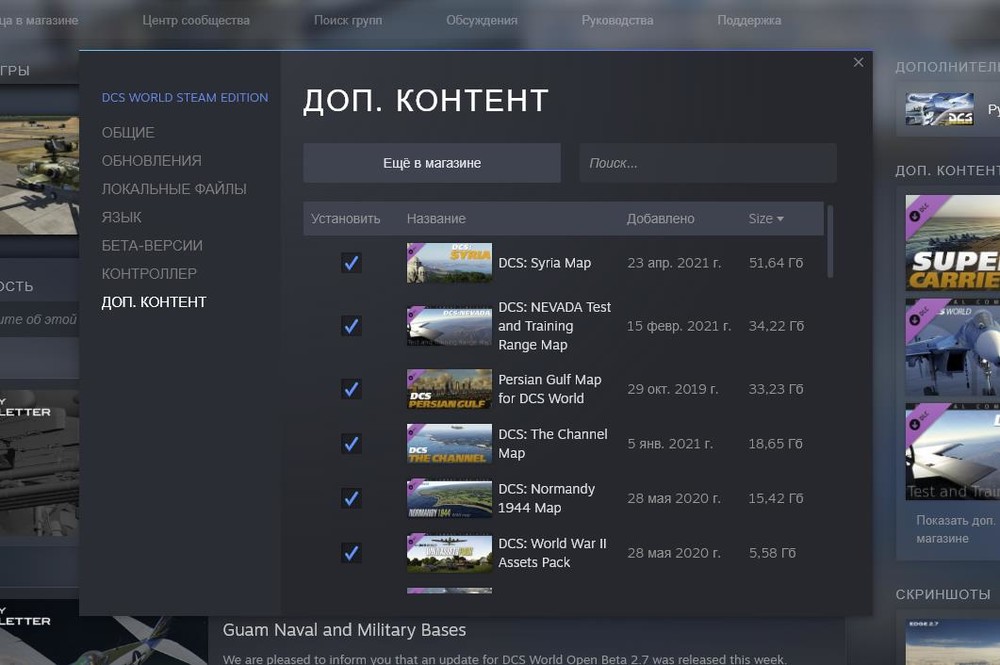Sort the list by Название column

pyautogui.click(x=436, y=219)
